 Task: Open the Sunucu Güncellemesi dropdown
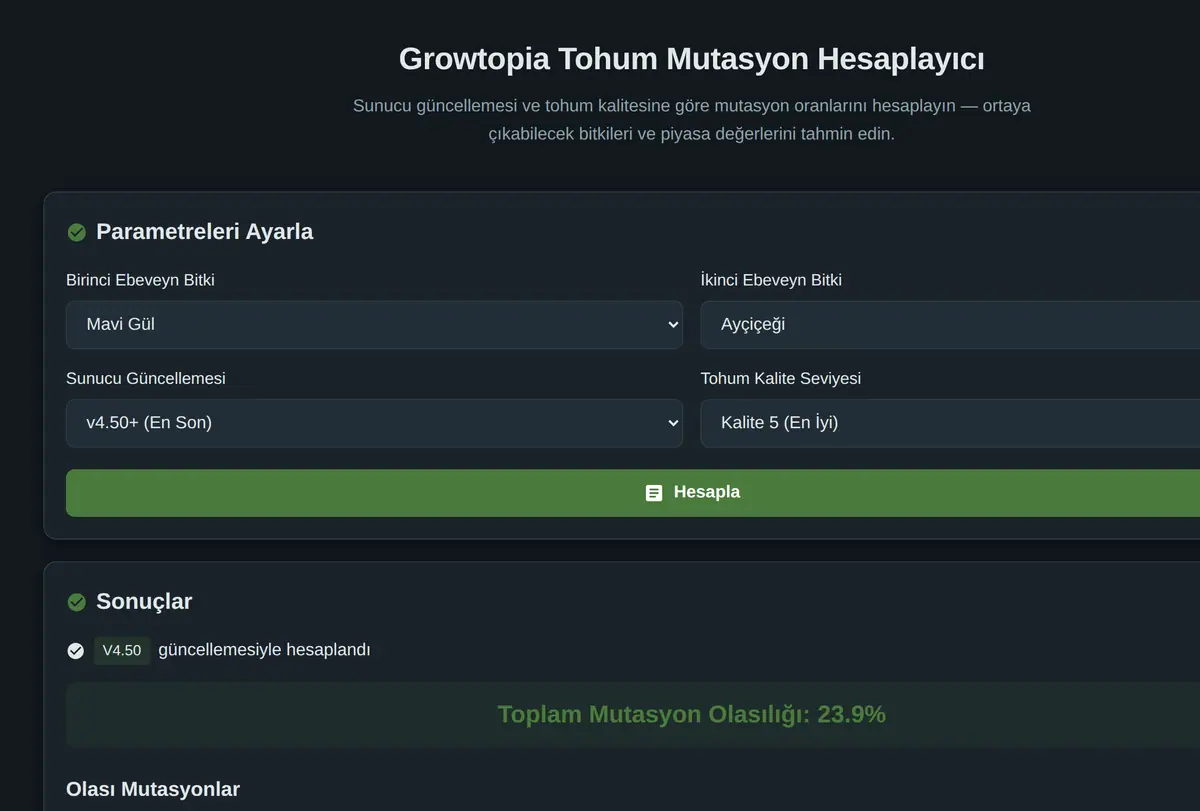click(374, 423)
